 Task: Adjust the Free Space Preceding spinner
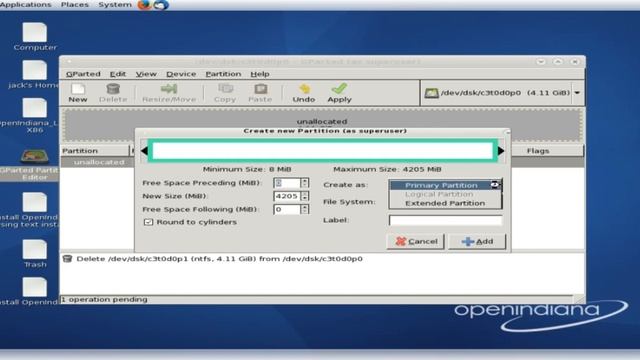pos(304,183)
